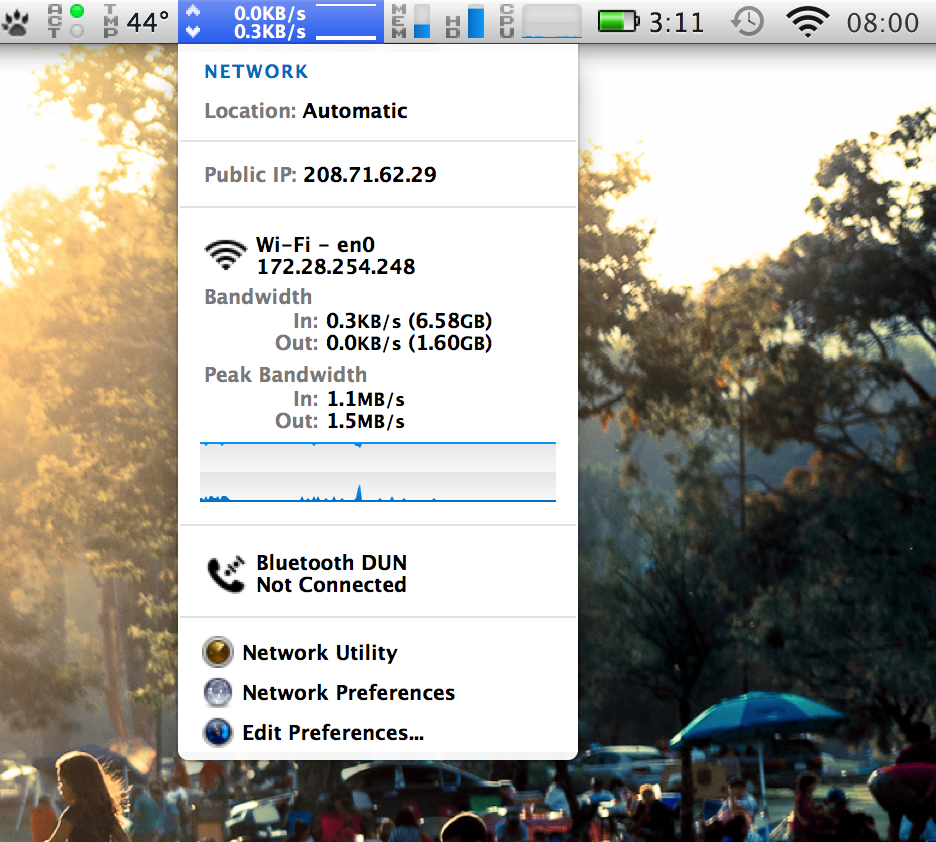Click the Wi-Fi signal icon beside en0

coord(226,255)
